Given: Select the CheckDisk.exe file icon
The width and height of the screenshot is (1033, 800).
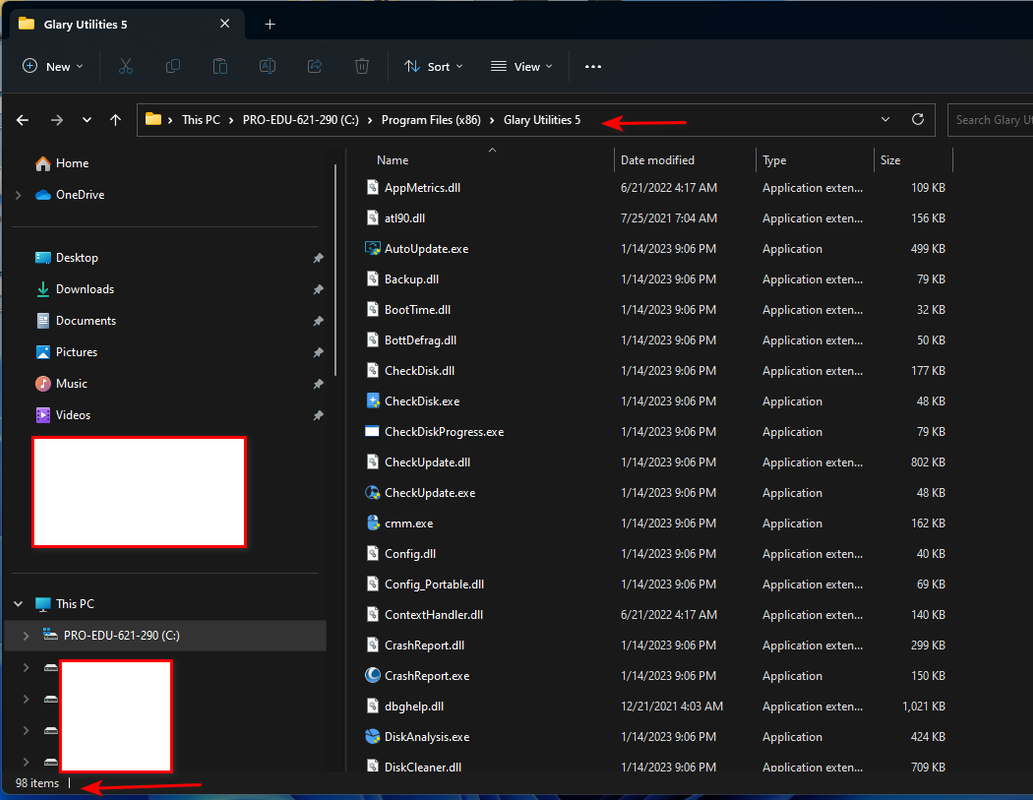Looking at the screenshot, I should click(372, 401).
